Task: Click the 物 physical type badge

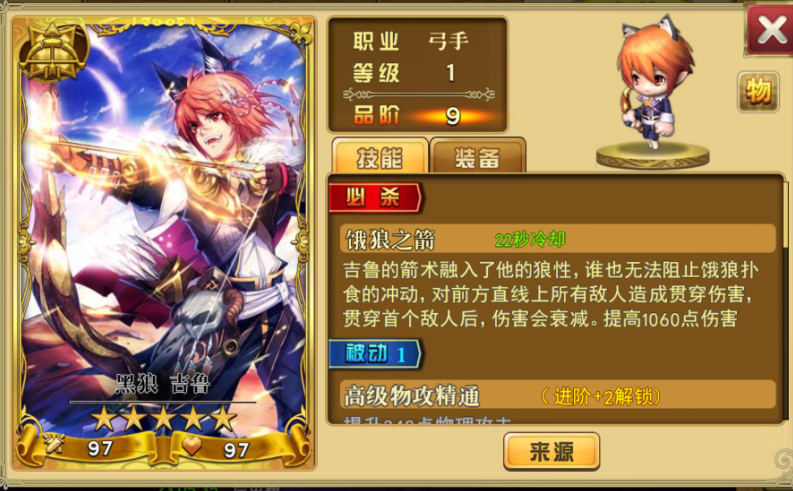Action: pos(758,92)
